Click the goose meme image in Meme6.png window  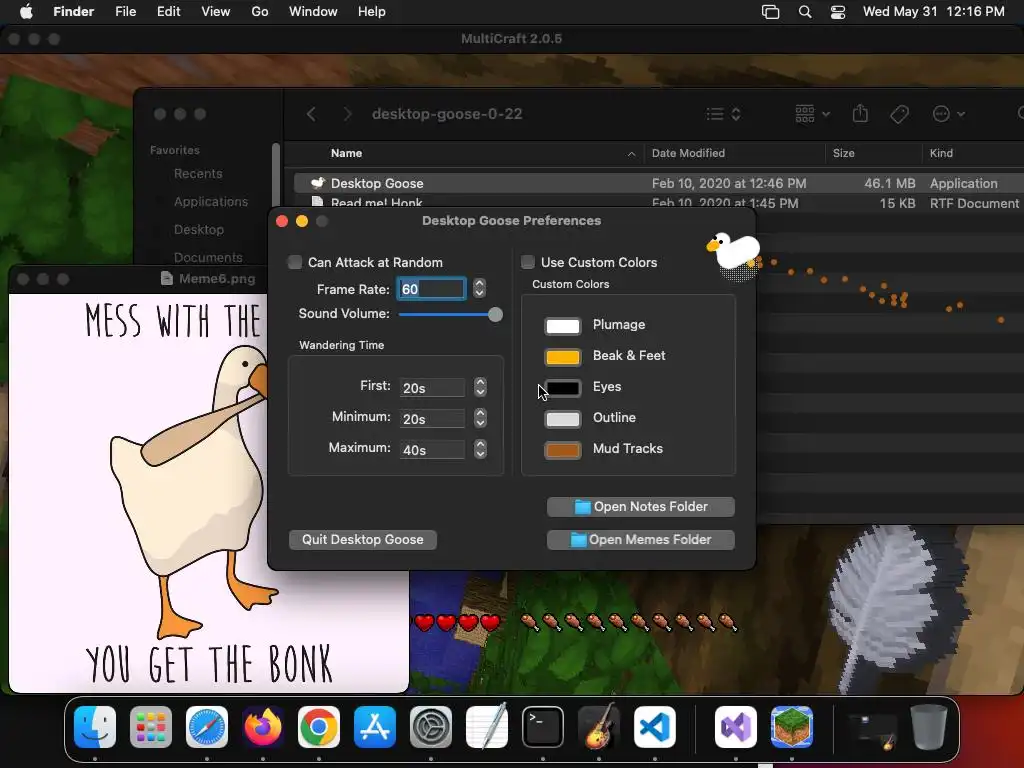(208, 493)
